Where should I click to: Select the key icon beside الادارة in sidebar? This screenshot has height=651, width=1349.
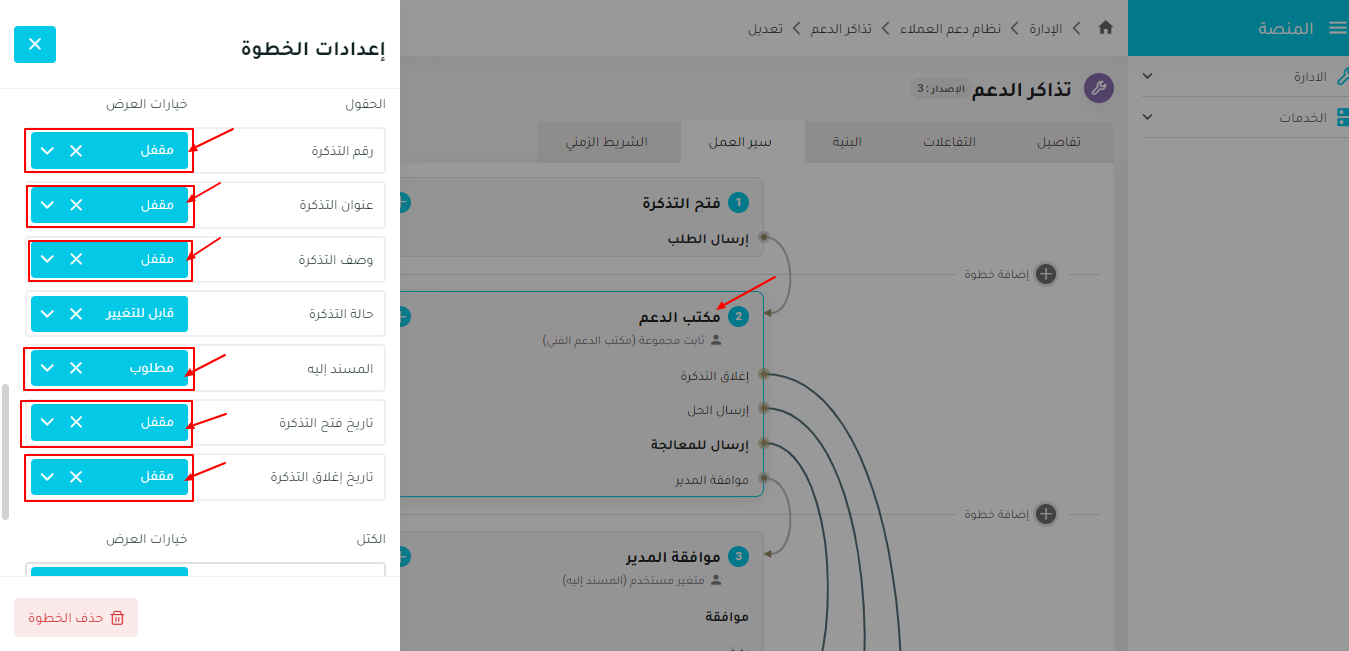(x=1344, y=76)
